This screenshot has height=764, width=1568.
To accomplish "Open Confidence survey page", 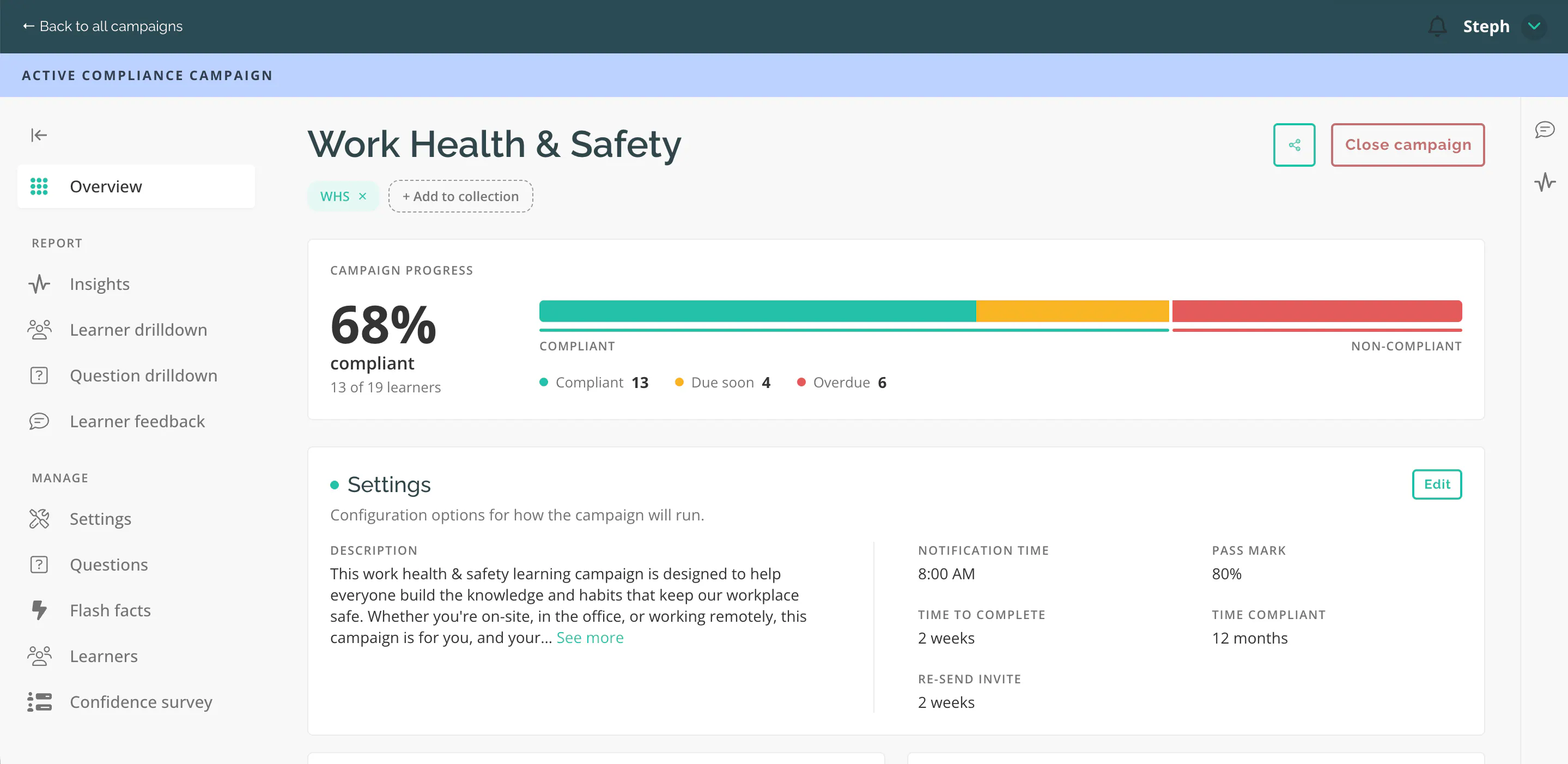I will point(141,701).
